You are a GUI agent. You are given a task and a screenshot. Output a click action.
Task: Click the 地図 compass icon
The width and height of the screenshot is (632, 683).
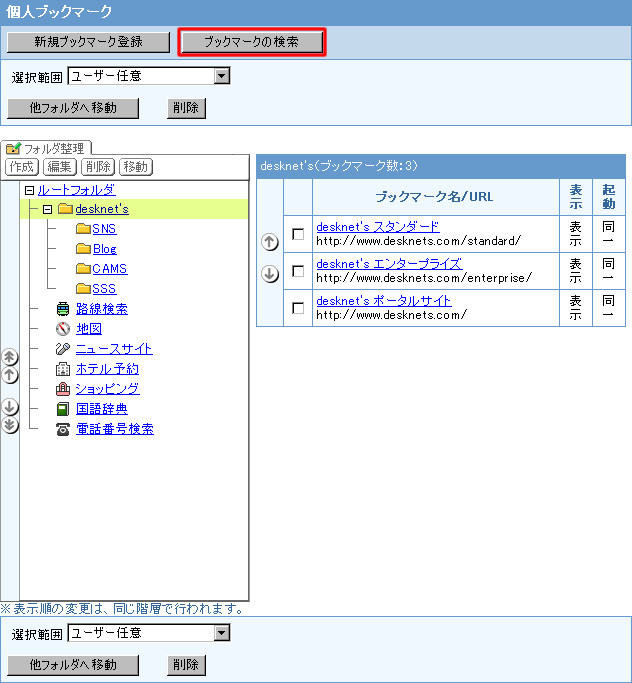tap(63, 329)
